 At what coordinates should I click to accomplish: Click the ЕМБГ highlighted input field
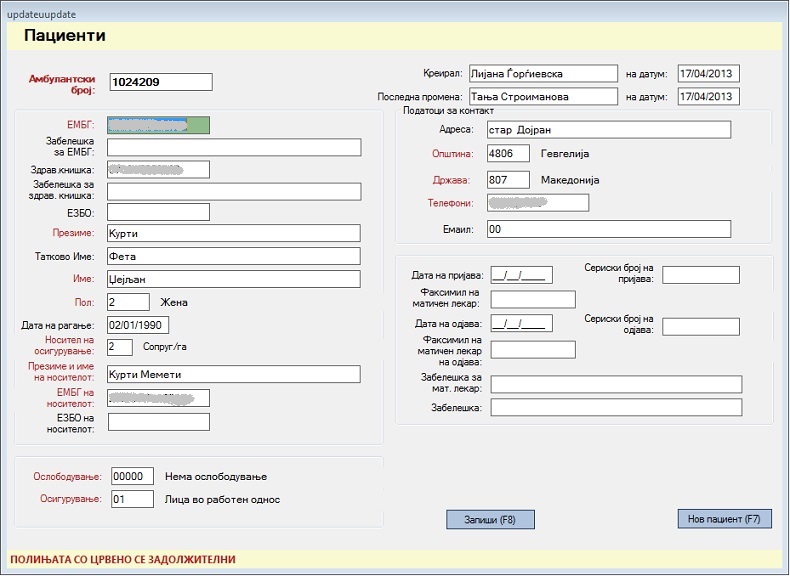(159, 125)
